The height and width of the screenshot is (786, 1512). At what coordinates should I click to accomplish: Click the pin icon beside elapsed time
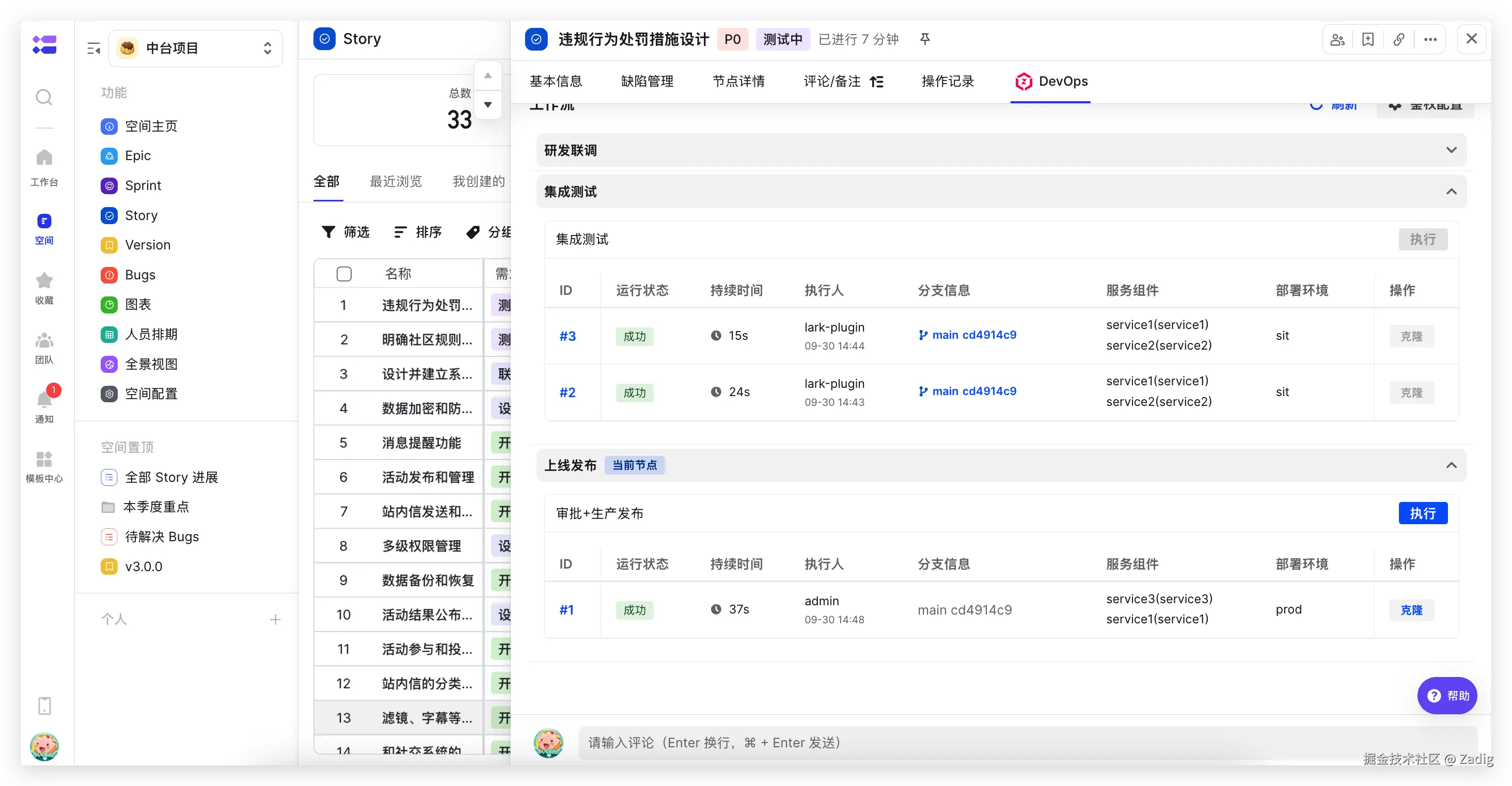coord(925,39)
